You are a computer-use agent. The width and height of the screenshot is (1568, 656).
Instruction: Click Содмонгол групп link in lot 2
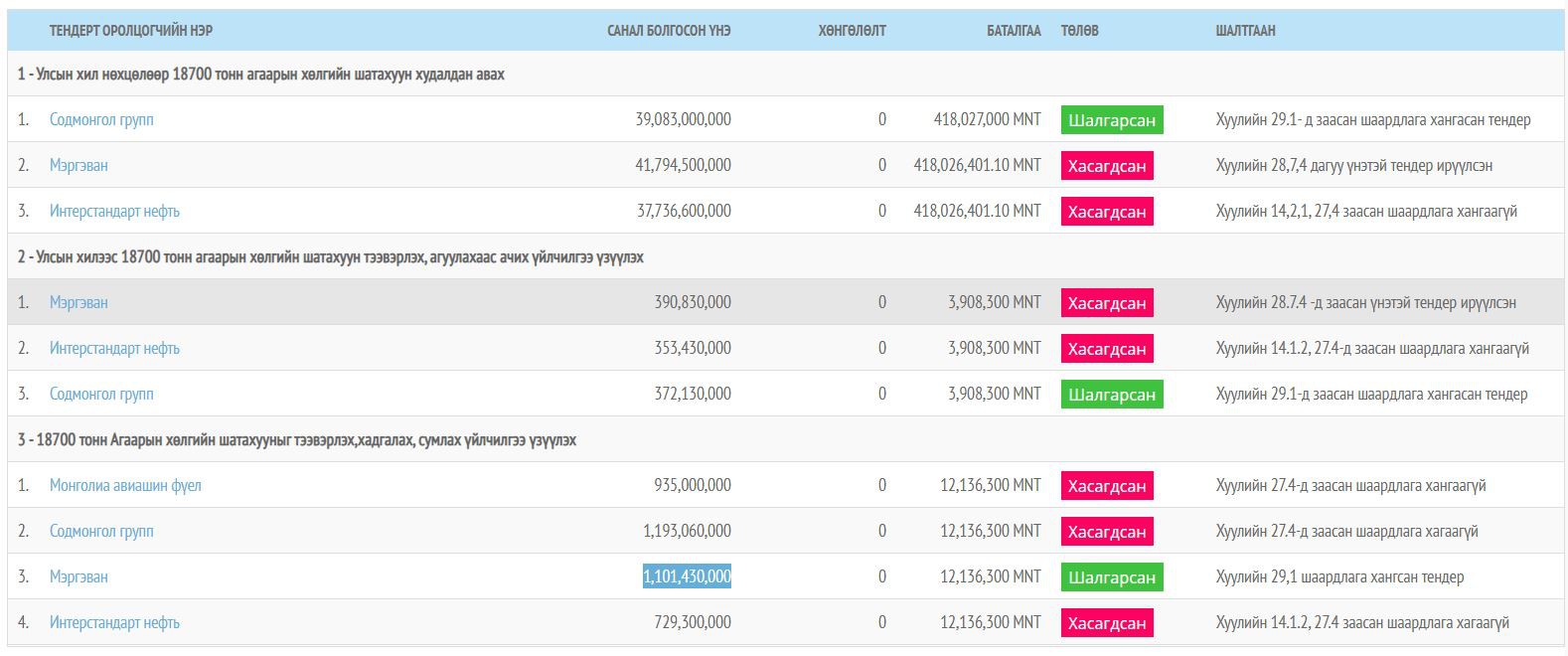(101, 394)
